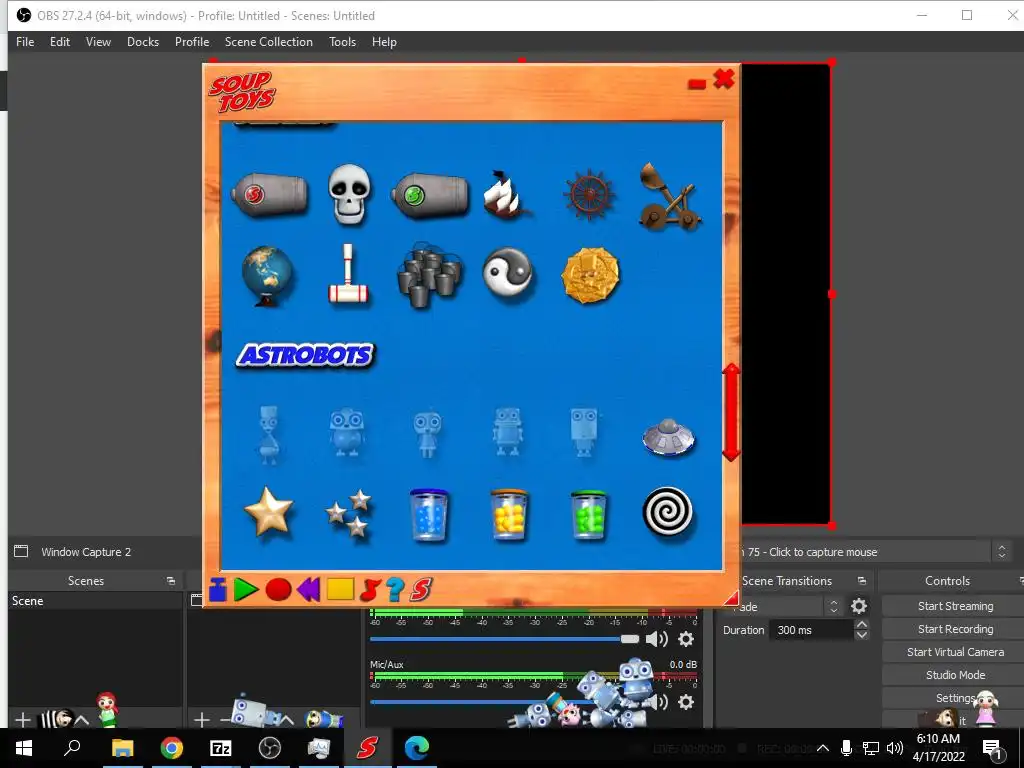Pick the red-button cannon toy
1024x768 pixels.
pos(269,195)
